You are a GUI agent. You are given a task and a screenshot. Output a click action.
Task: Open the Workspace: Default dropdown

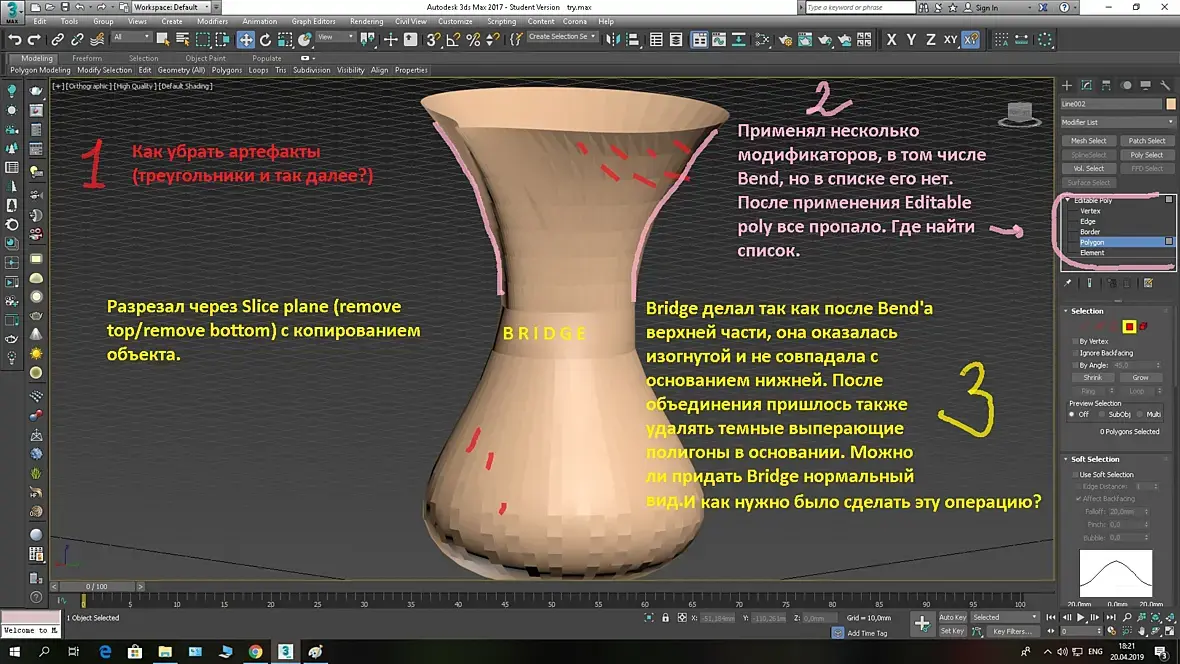172,7
